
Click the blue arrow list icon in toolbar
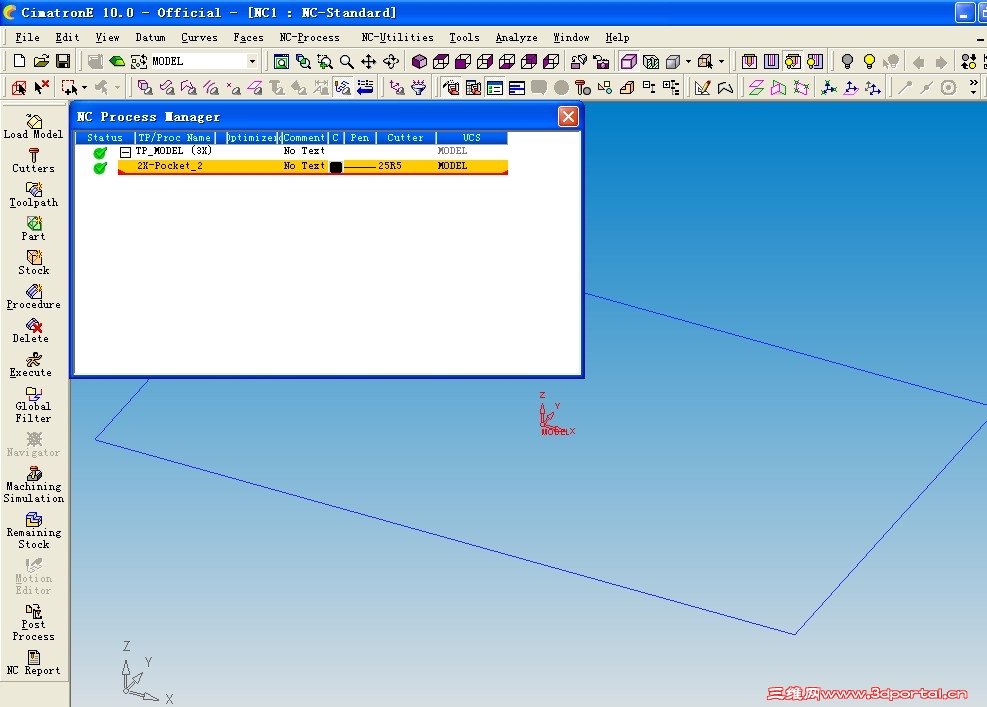[365, 88]
